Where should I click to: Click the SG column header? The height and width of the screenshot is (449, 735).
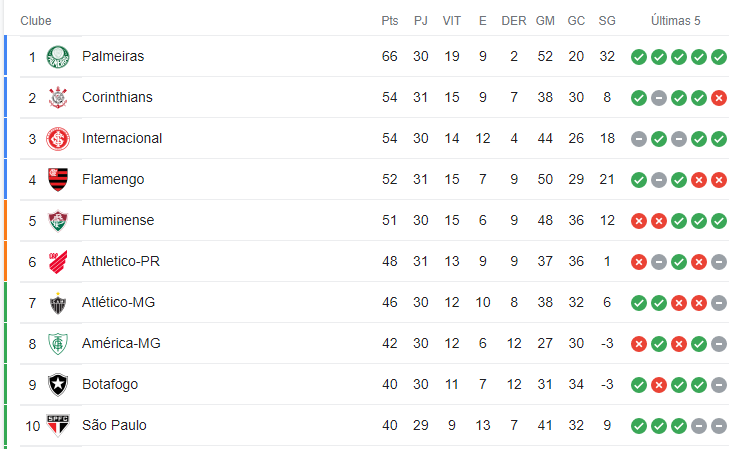click(x=607, y=21)
